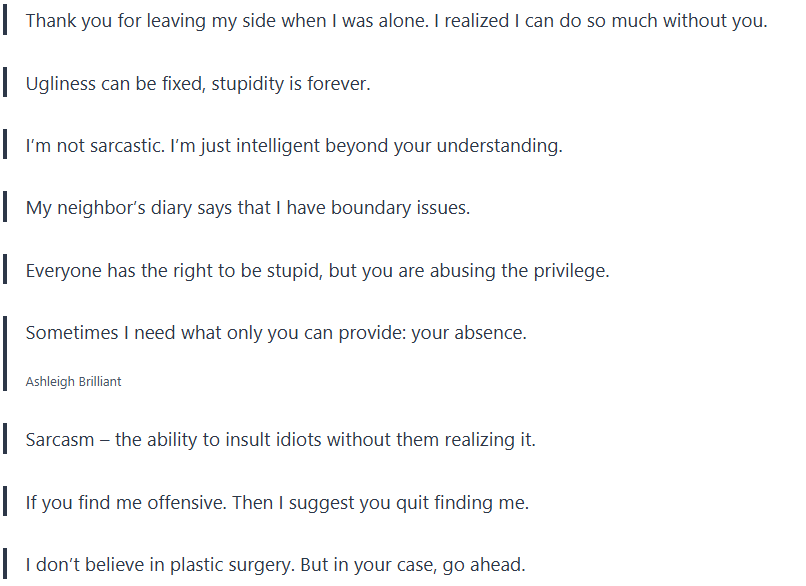
Task: Click the neighbor's diary boundary issues quote
Action: (247, 208)
